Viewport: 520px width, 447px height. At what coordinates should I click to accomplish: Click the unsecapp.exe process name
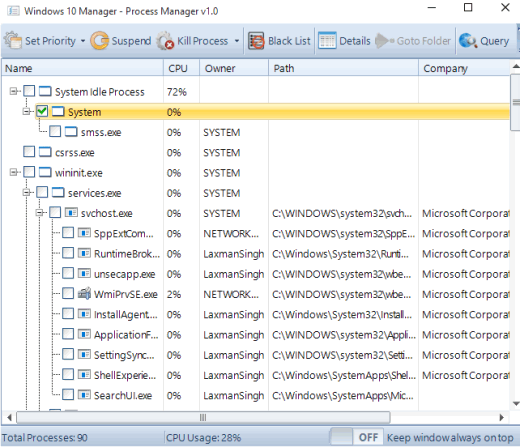pyautogui.click(x=124, y=274)
